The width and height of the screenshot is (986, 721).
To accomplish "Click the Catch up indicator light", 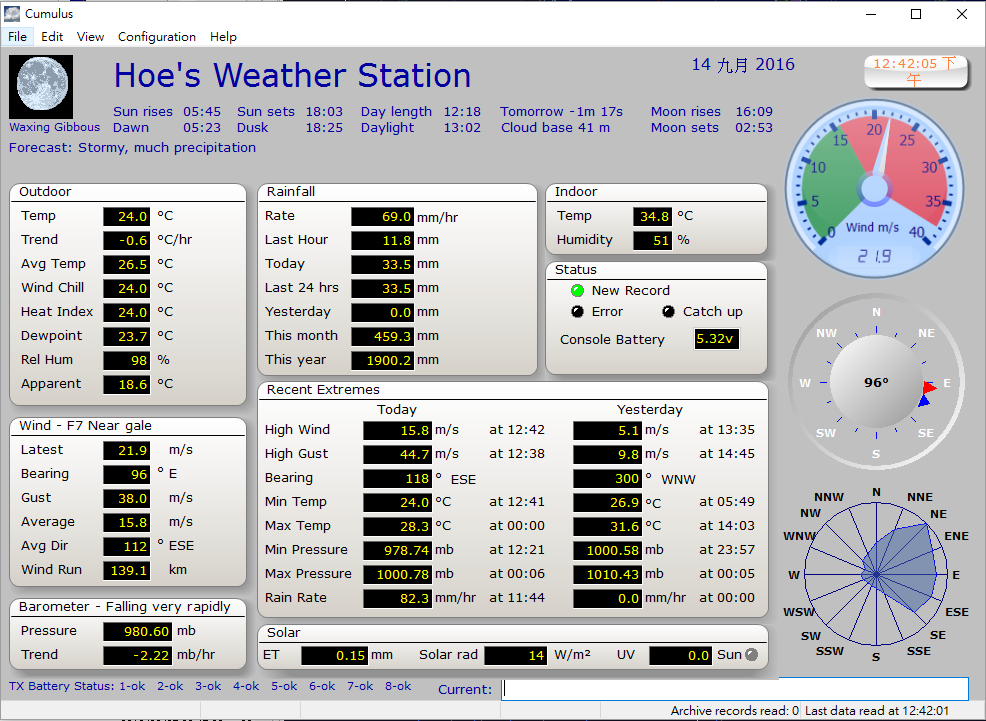I will [668, 312].
